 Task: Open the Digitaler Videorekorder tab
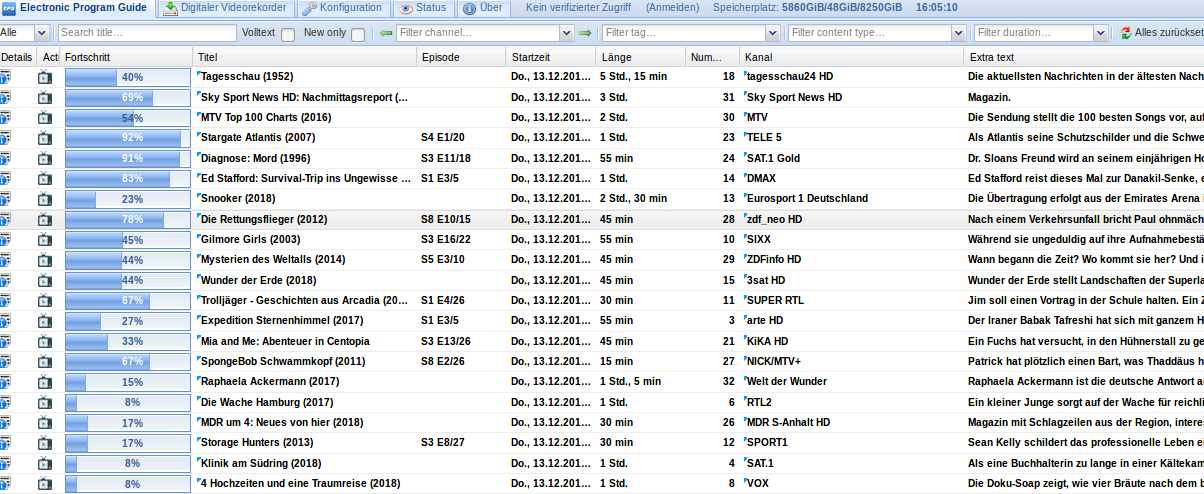tap(225, 8)
